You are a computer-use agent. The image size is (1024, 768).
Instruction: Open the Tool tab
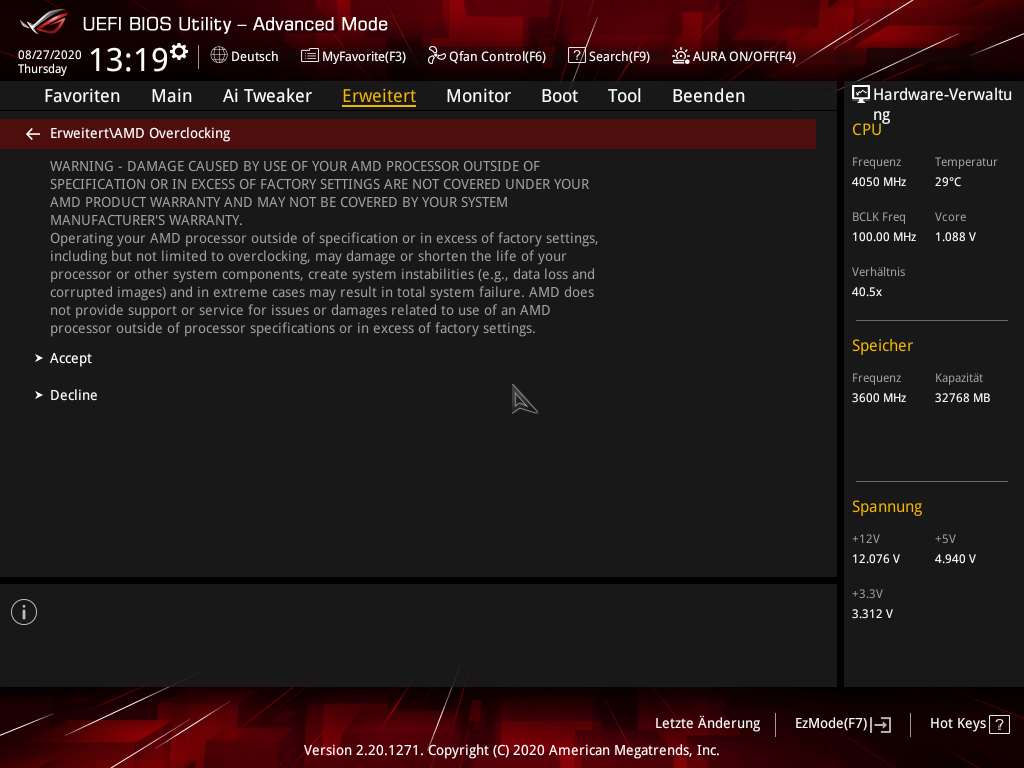(x=624, y=96)
